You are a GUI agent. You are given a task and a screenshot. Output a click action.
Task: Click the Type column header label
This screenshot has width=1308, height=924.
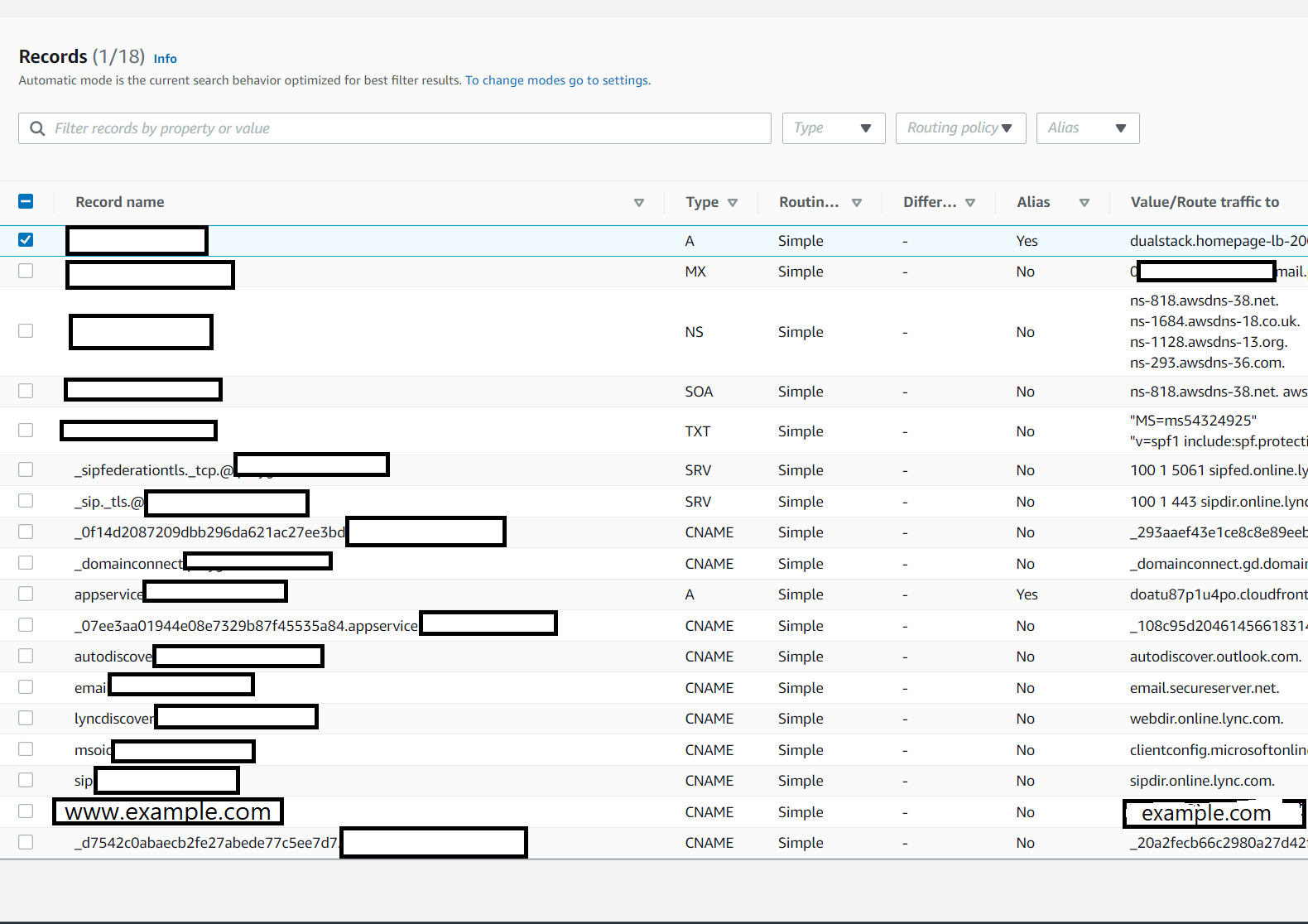coord(702,202)
